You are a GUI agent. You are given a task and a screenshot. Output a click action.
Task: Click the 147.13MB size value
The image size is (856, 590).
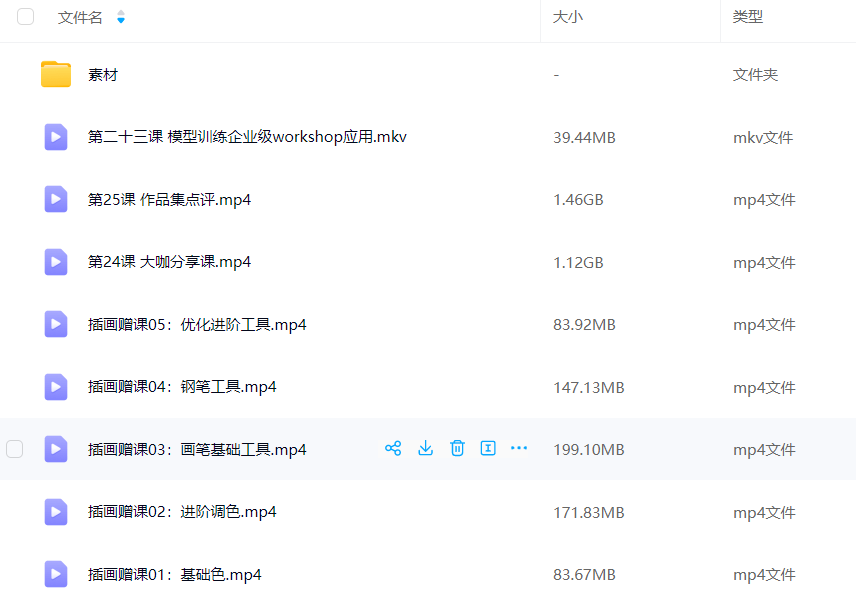click(x=588, y=388)
